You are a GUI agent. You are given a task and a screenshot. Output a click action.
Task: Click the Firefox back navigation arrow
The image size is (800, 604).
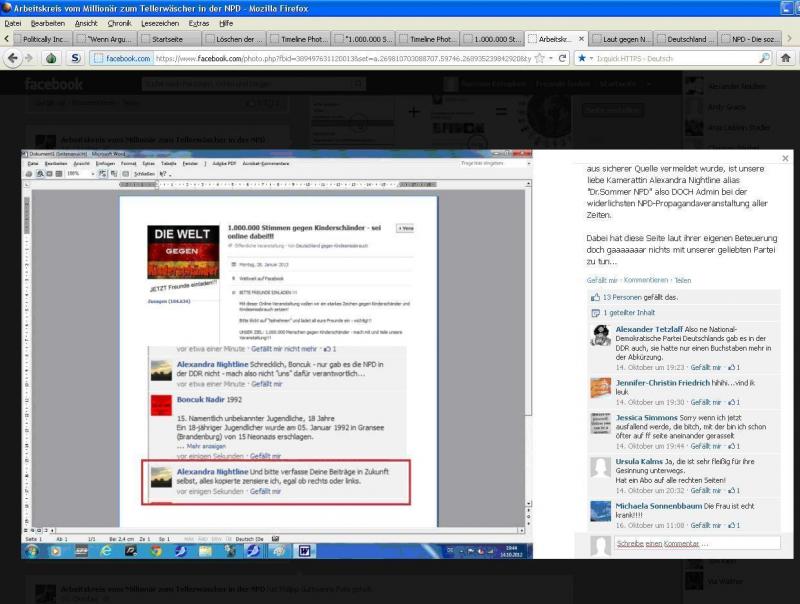click(x=12, y=58)
